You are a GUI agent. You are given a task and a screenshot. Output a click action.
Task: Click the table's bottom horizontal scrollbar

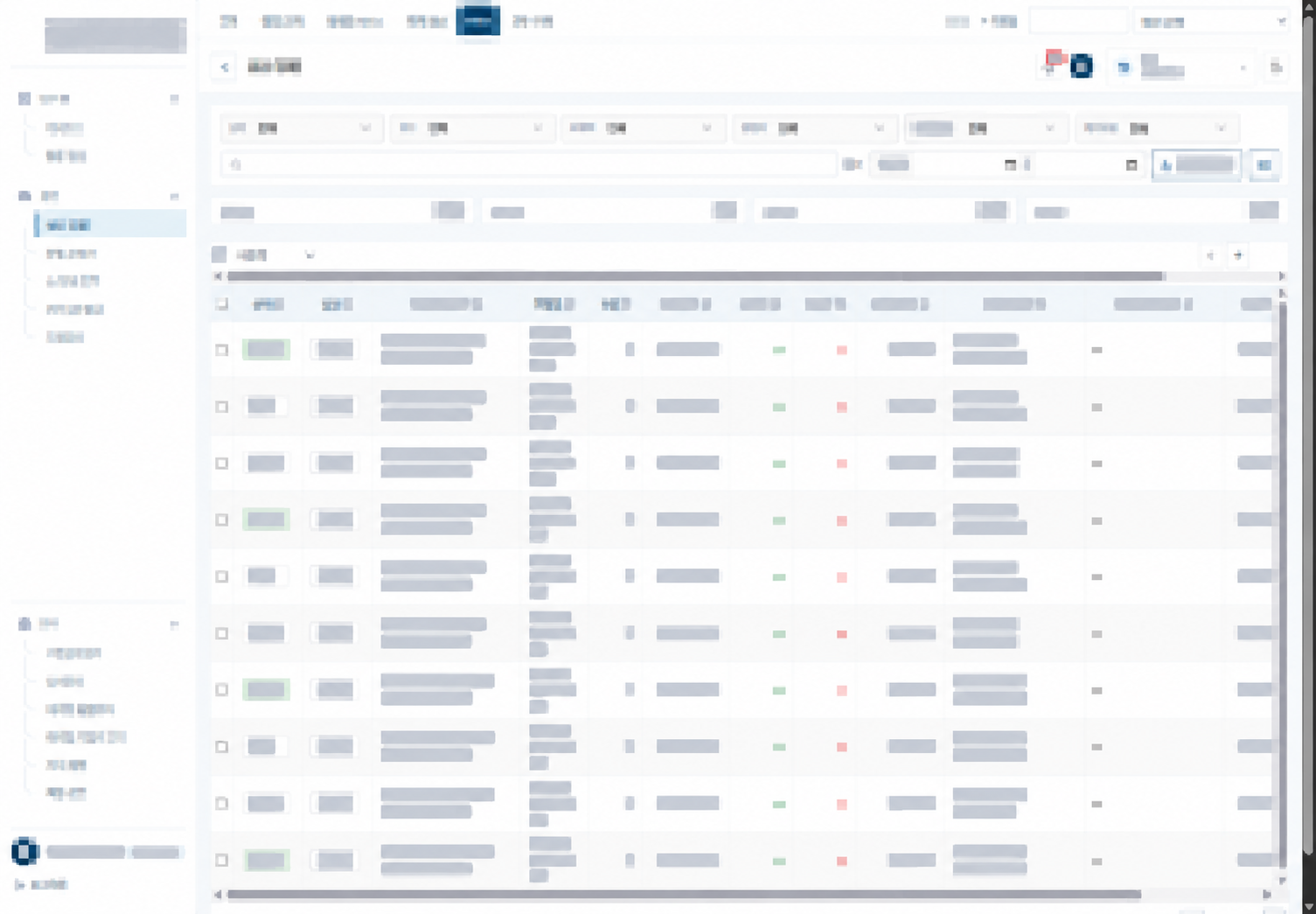684,894
